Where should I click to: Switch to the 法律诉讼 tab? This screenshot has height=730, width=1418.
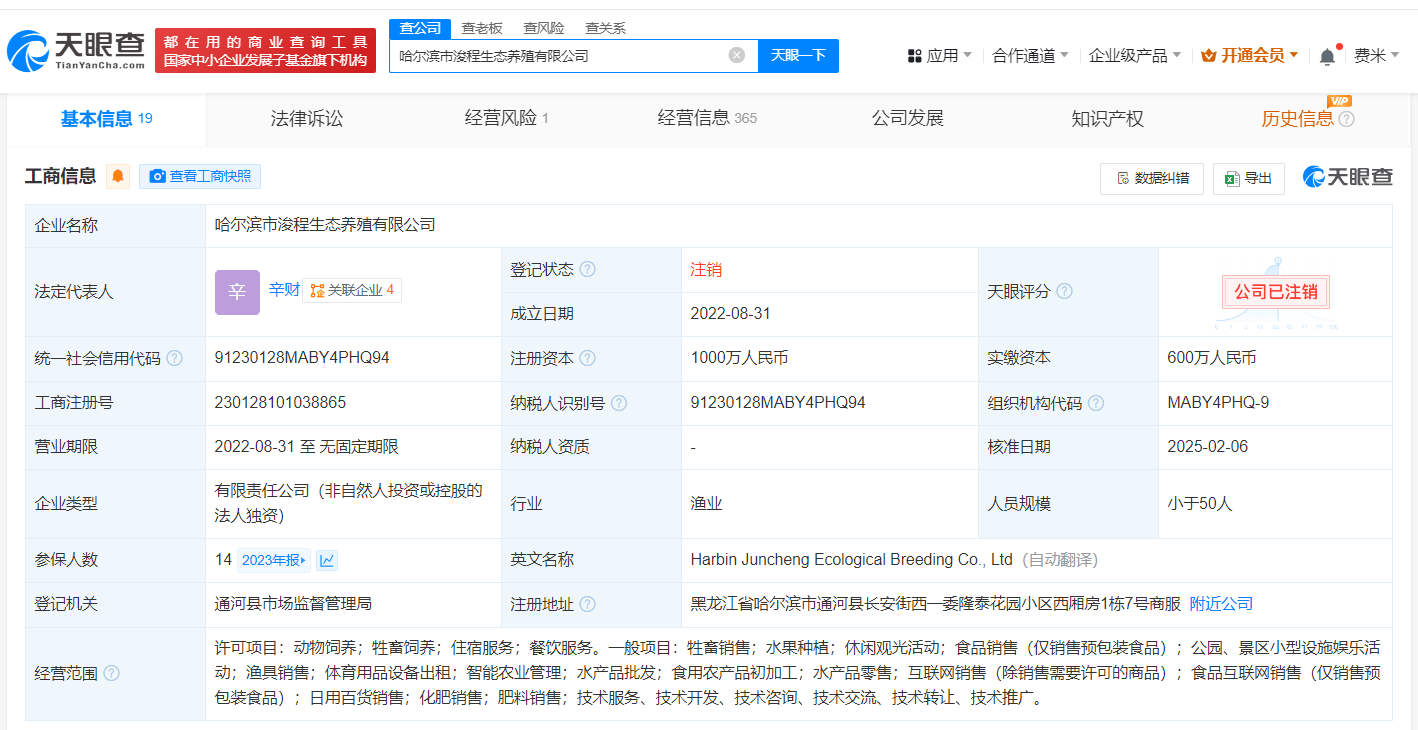tap(306, 117)
